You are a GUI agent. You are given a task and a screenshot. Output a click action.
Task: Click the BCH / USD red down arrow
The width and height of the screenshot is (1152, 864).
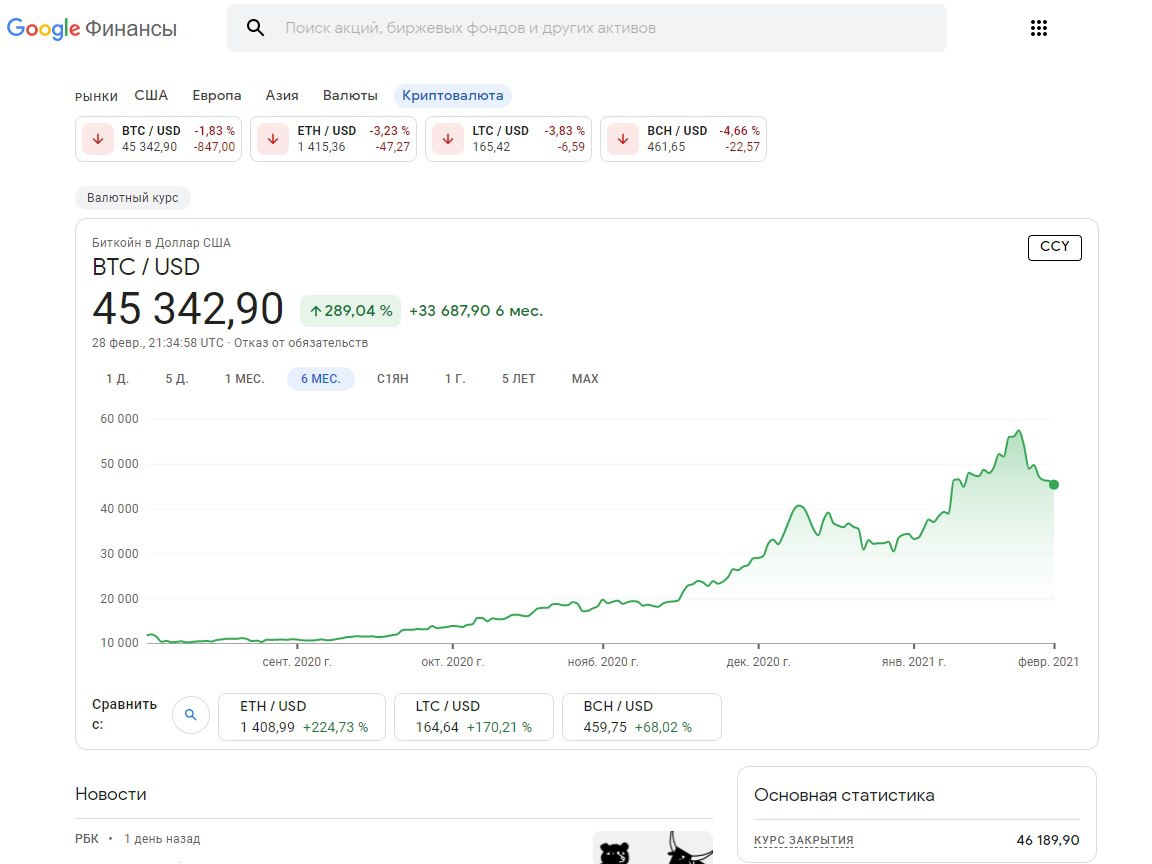(623, 139)
